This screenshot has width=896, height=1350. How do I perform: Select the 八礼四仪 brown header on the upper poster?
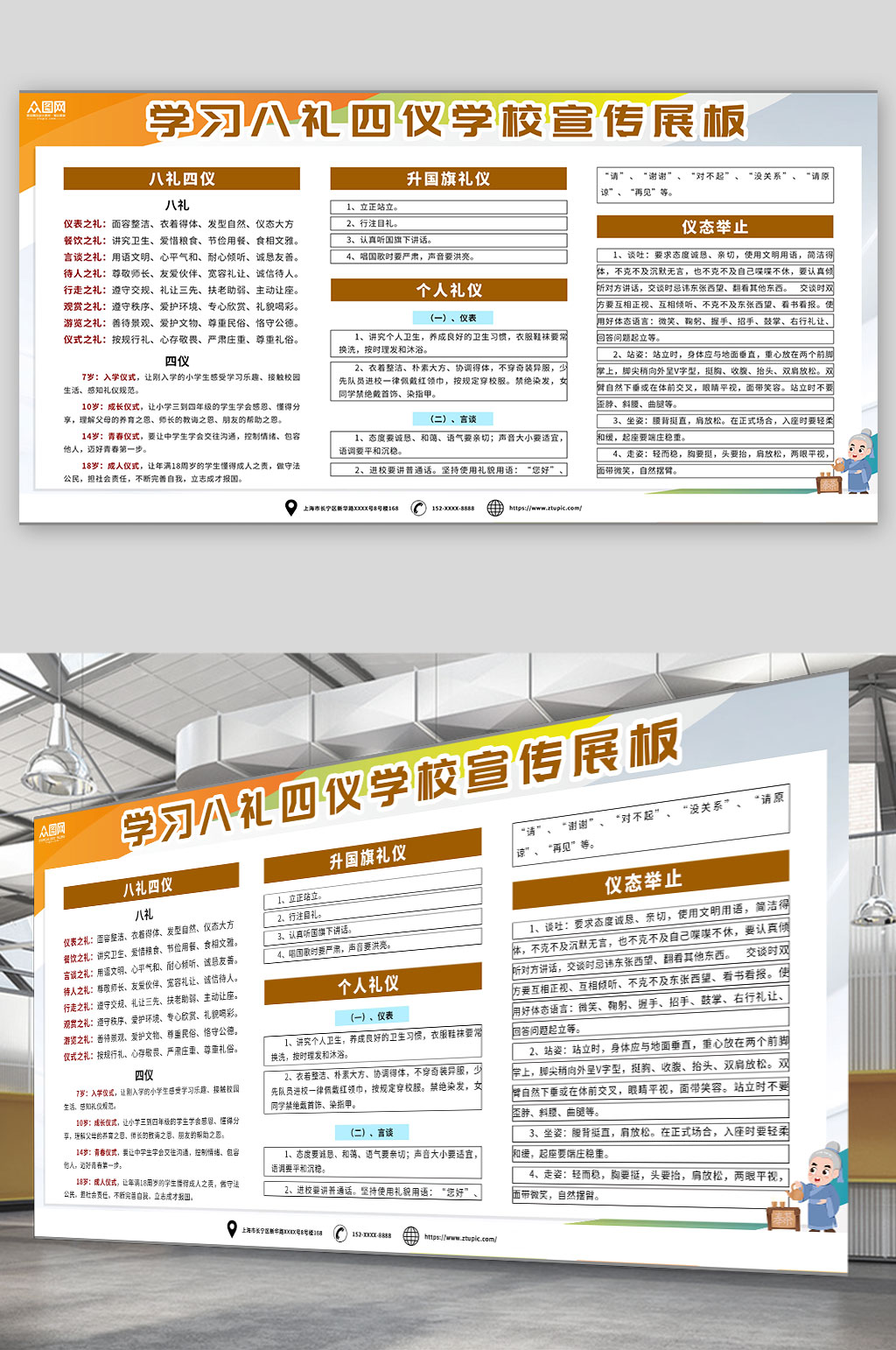pos(181,179)
